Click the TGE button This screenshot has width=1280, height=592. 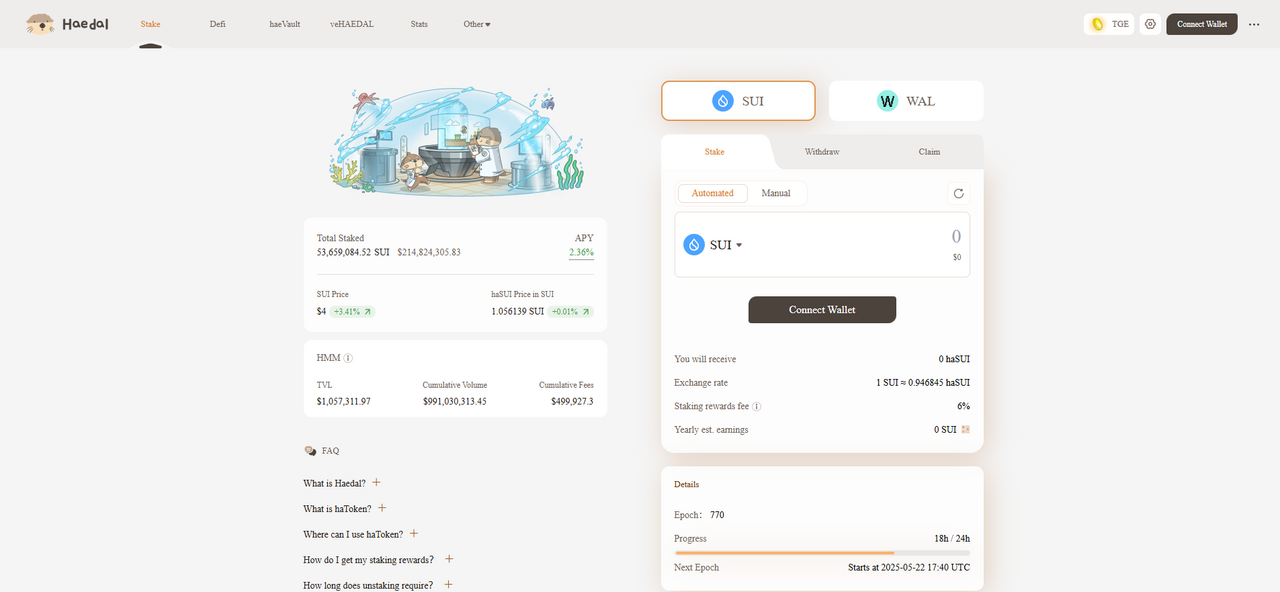(1109, 24)
